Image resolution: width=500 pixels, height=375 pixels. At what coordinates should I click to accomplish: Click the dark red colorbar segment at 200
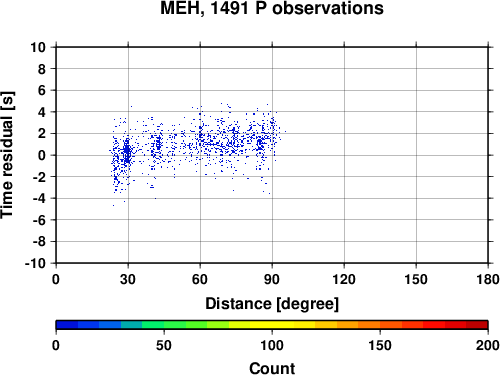pyautogui.click(x=477, y=325)
